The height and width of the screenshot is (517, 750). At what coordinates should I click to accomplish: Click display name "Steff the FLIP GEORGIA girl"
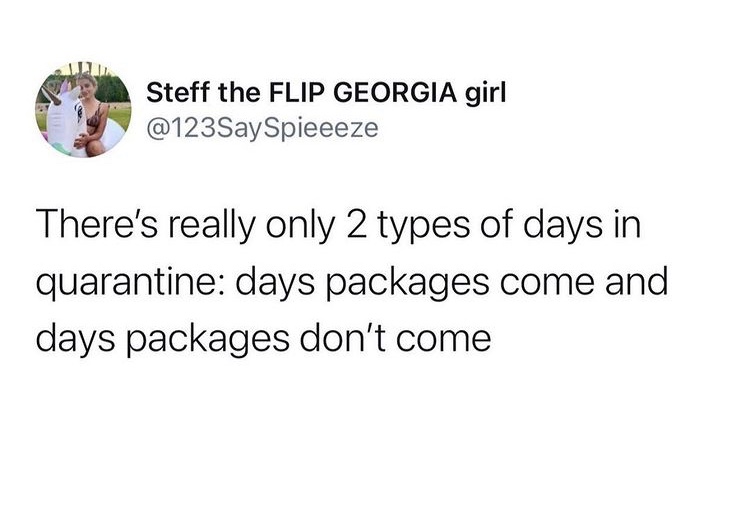(327, 94)
